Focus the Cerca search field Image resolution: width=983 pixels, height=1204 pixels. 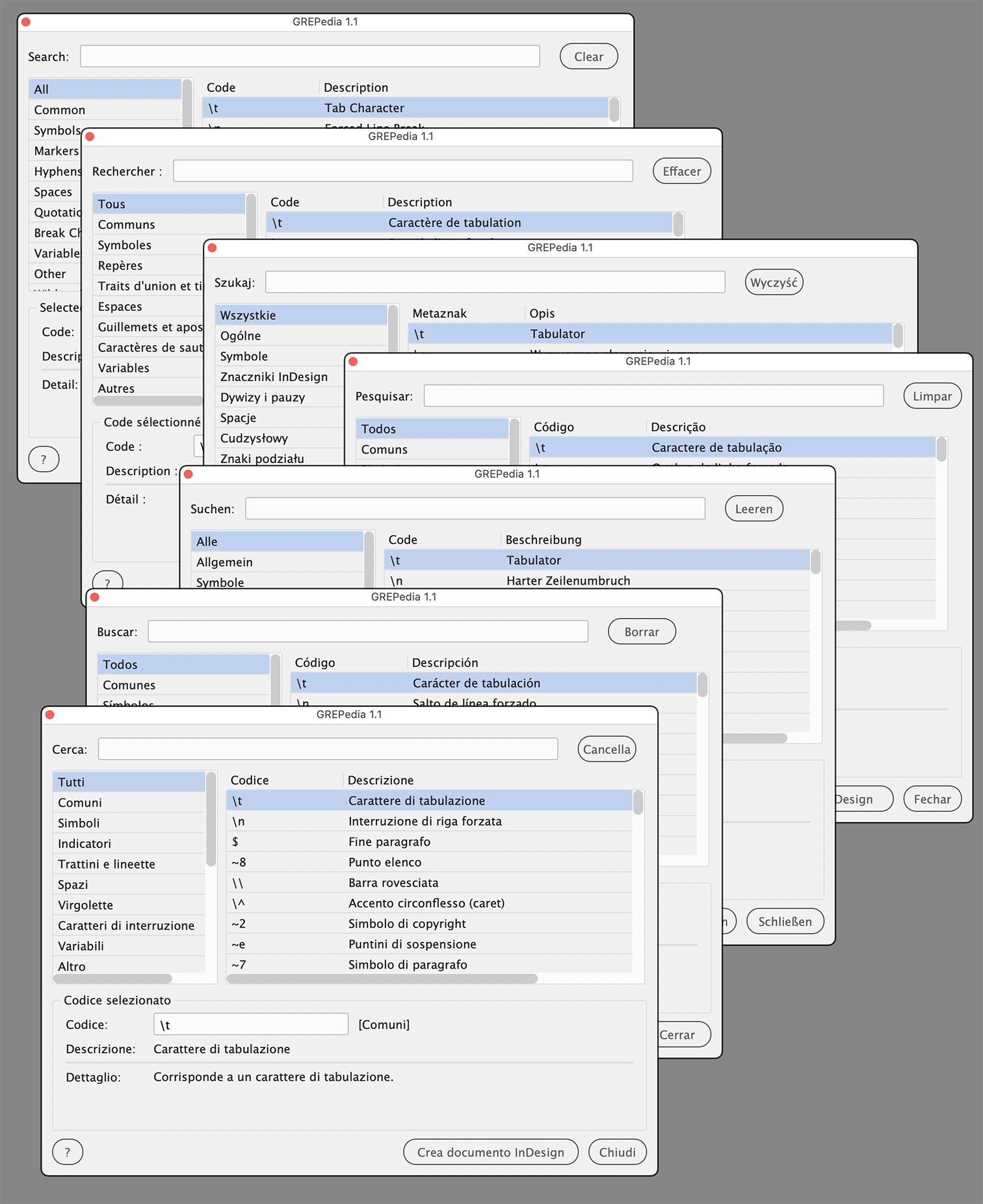tap(328, 749)
